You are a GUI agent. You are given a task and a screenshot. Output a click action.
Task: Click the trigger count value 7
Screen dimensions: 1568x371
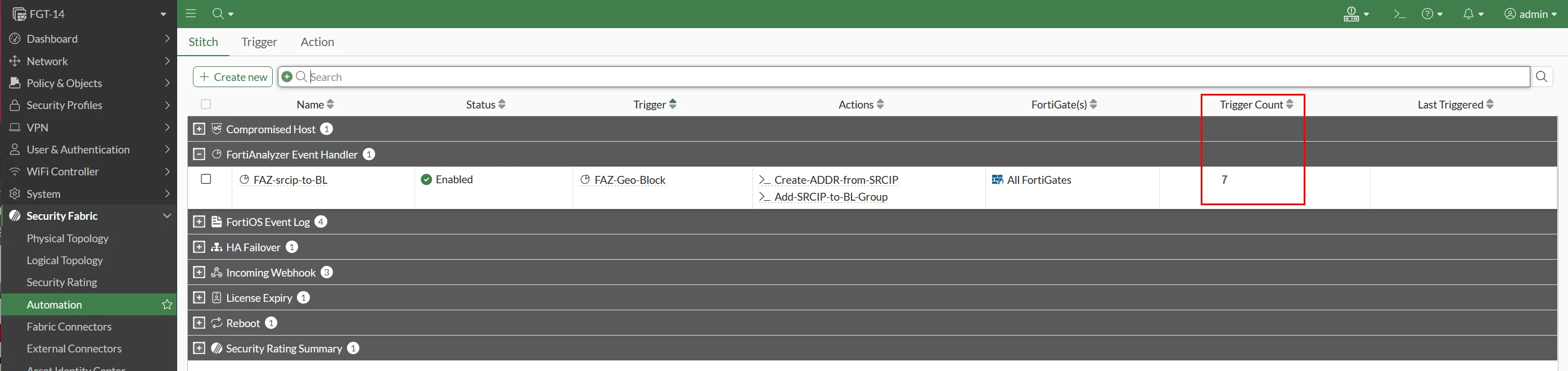click(1224, 179)
